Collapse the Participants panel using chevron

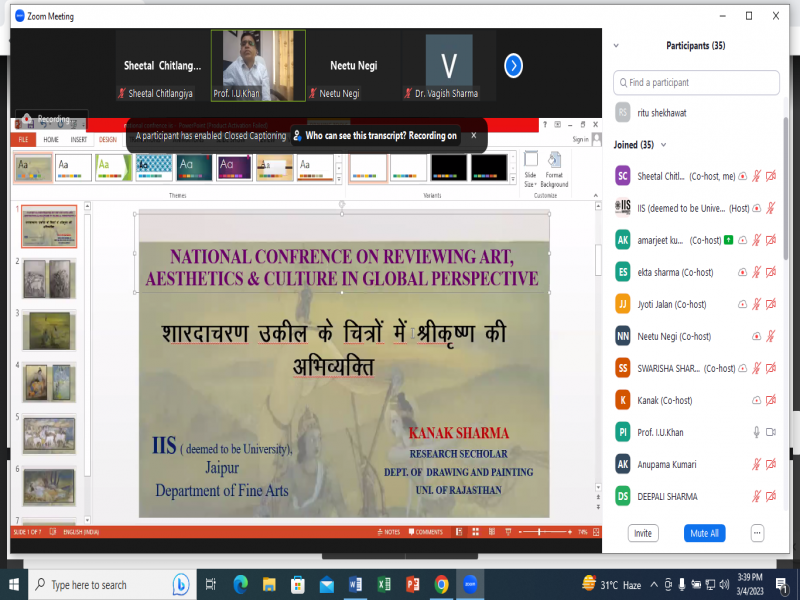(616, 46)
